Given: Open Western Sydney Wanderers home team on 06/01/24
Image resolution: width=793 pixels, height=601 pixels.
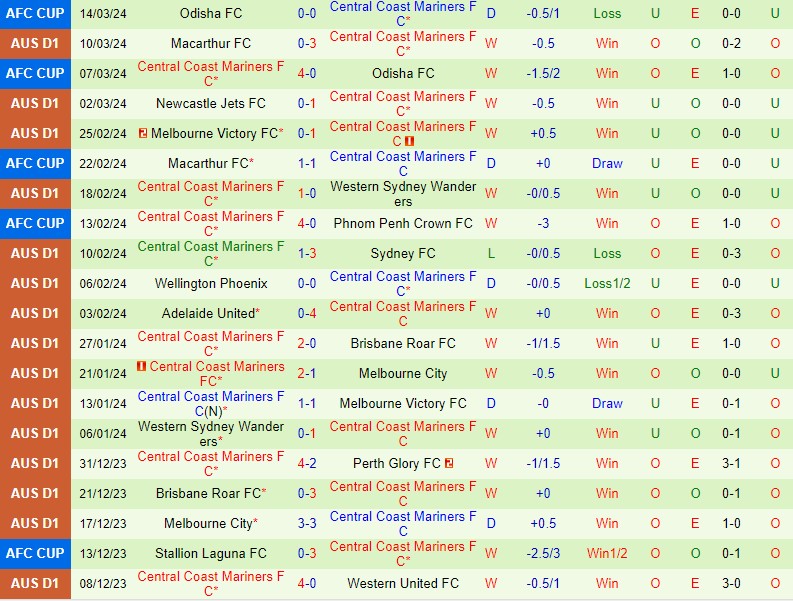Looking at the screenshot, I should [211, 434].
